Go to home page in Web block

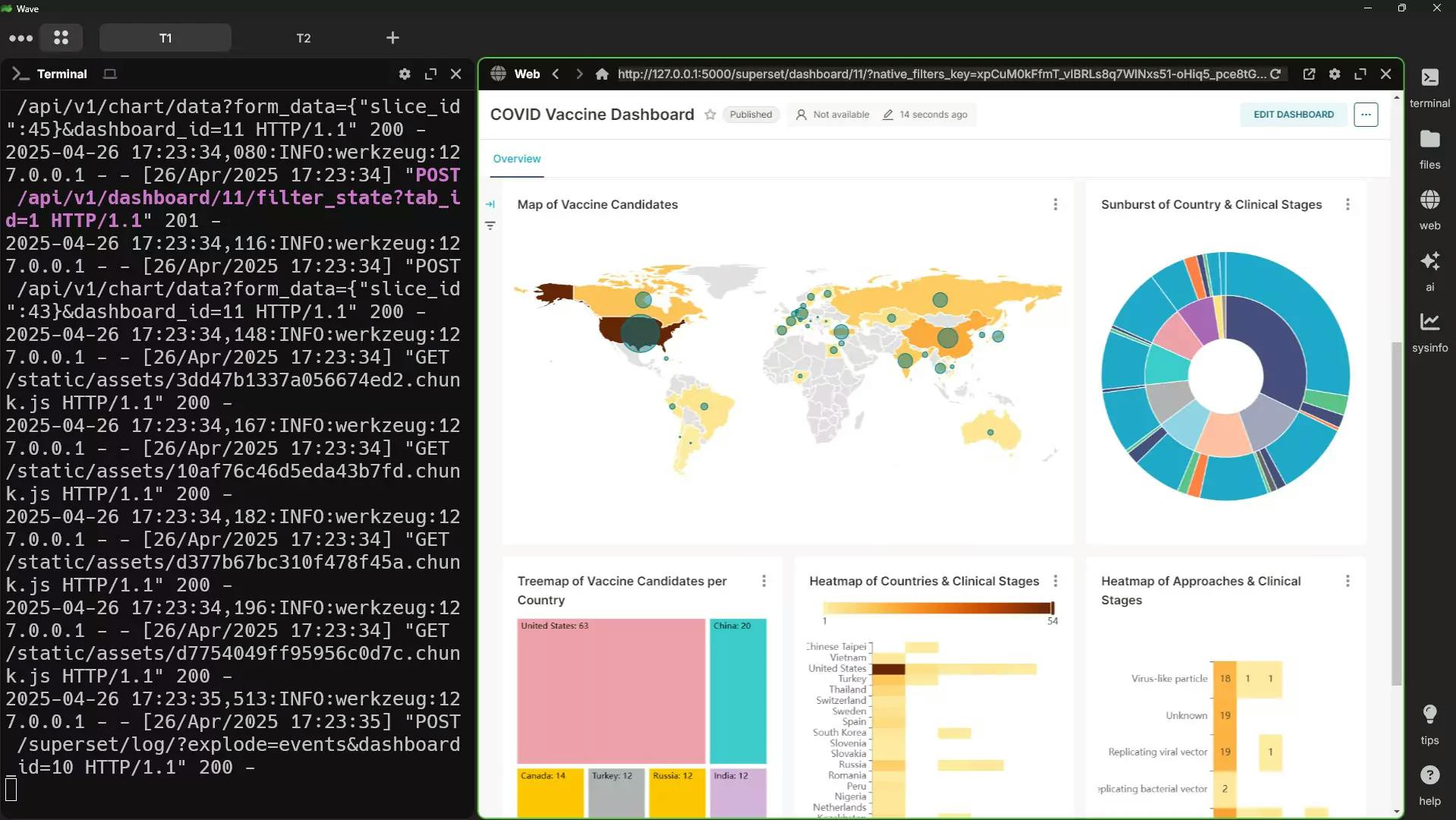(x=602, y=74)
